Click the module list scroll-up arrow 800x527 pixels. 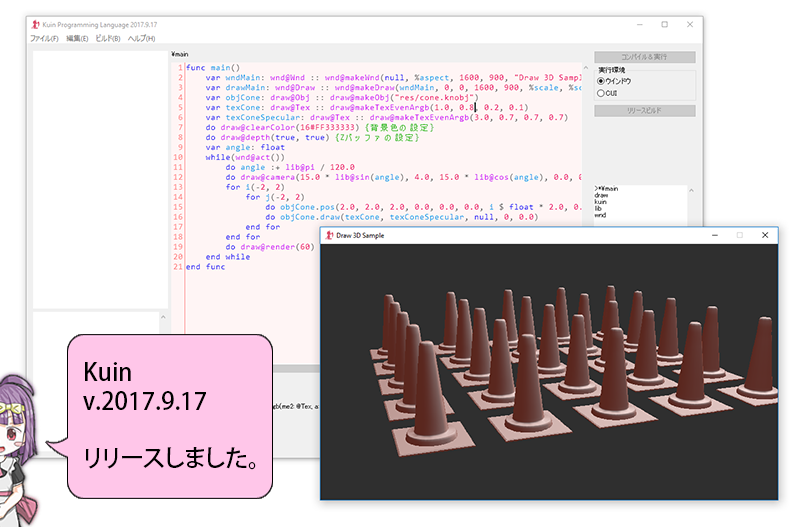coord(691,190)
